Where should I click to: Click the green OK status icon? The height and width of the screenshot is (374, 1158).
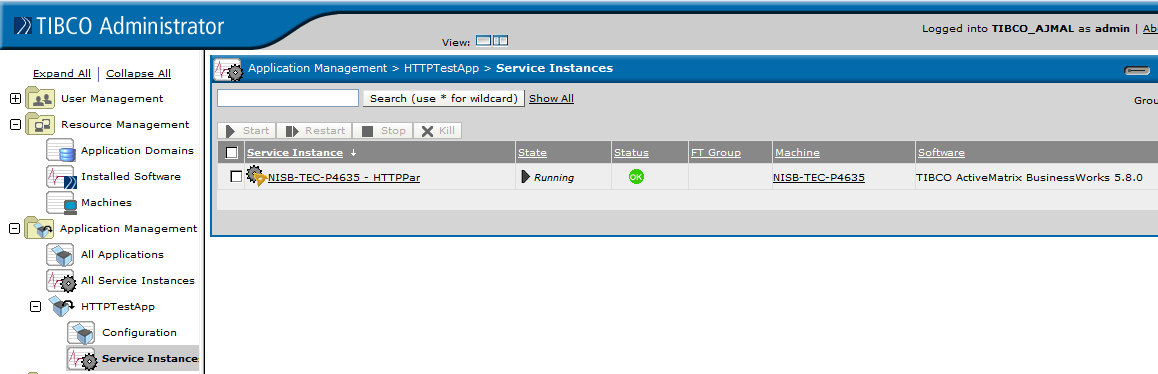[636, 177]
